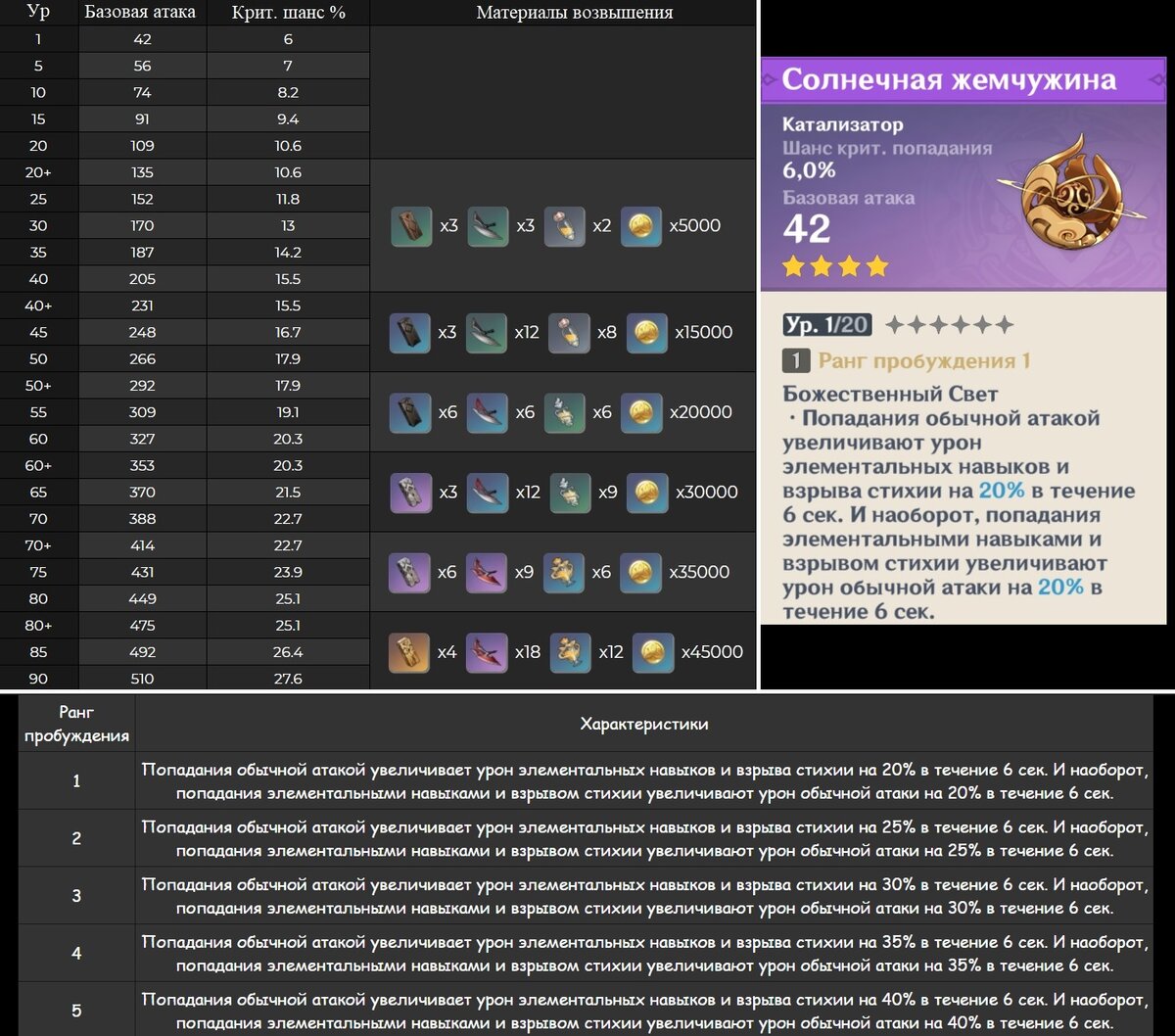Click the knife material icon in the x5000 row
Screen dimensions: 1175x1036
(x=488, y=226)
